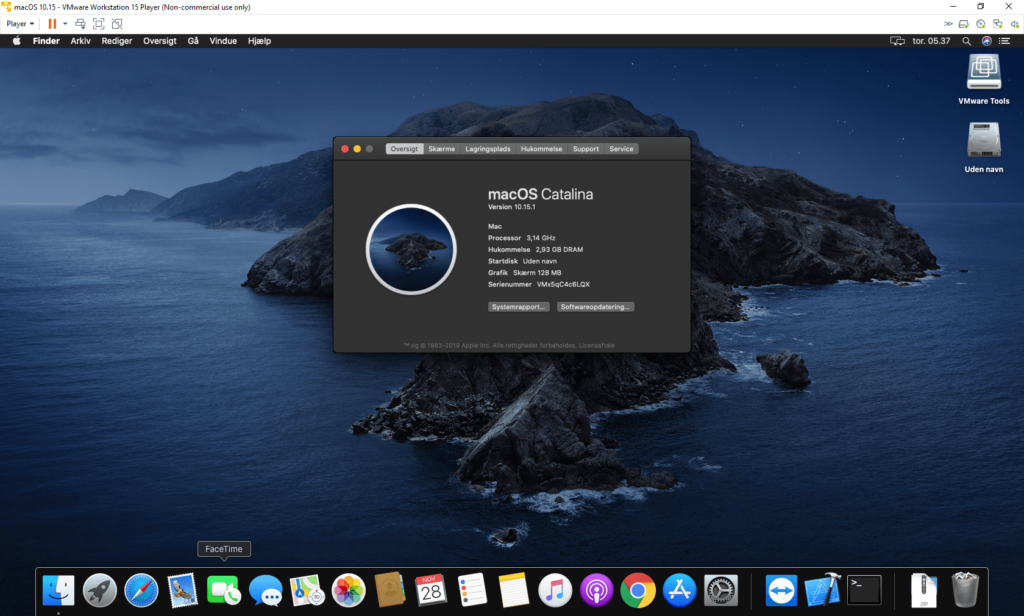Screen dimensions: 1024x616
Task: Open Photos app in Dock
Action: coord(348,590)
